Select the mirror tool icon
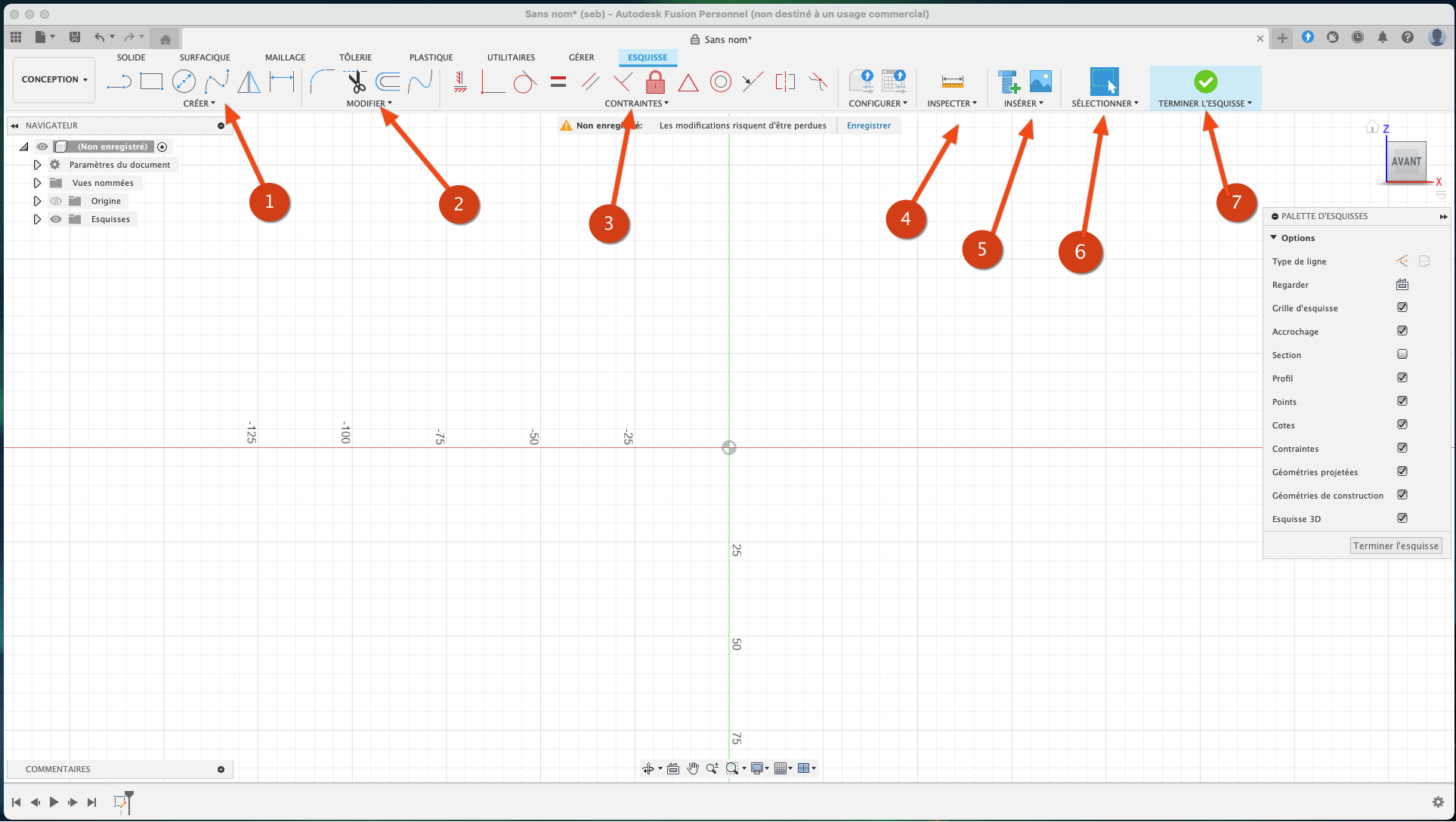This screenshot has width=1456, height=822. pyautogui.click(x=249, y=81)
